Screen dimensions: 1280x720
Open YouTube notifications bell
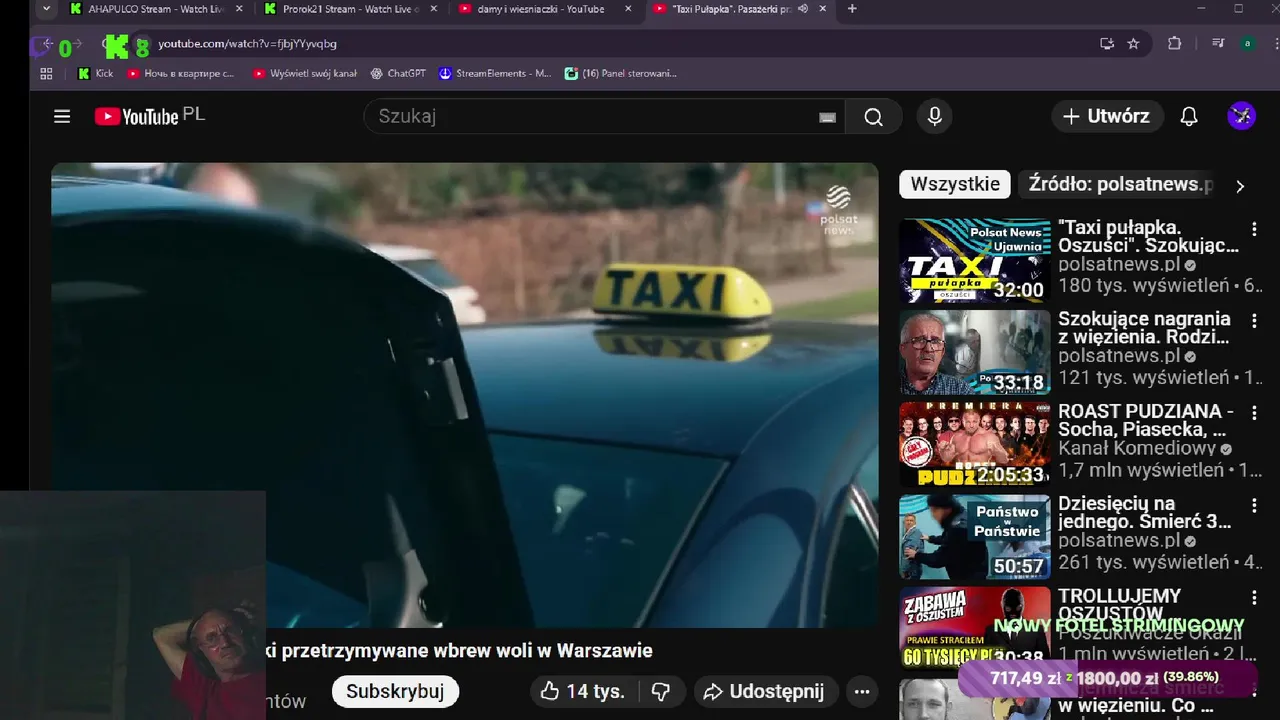coord(1189,116)
